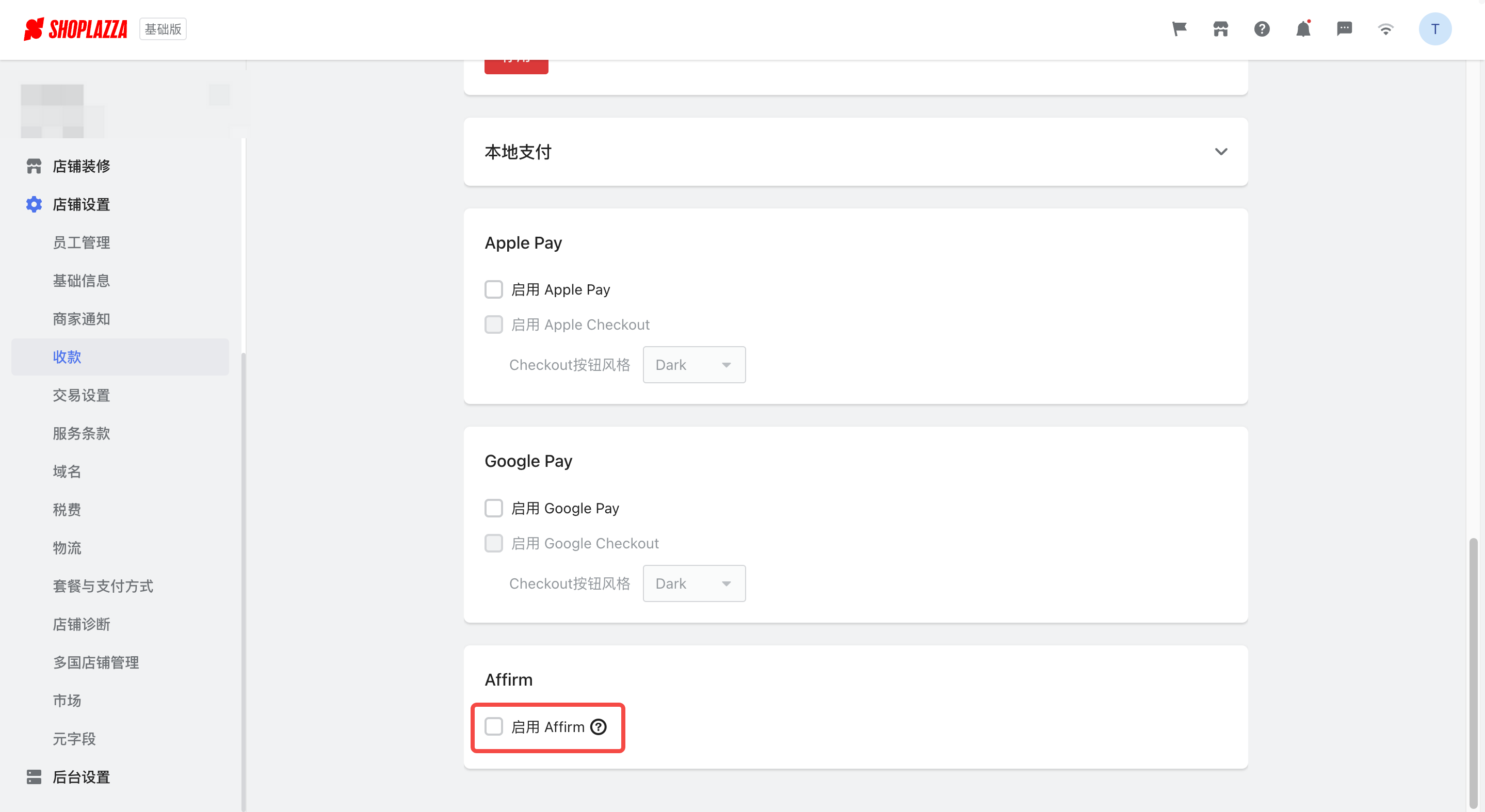The image size is (1485, 812).
Task: Open the help question mark icon
Action: coord(1262,29)
